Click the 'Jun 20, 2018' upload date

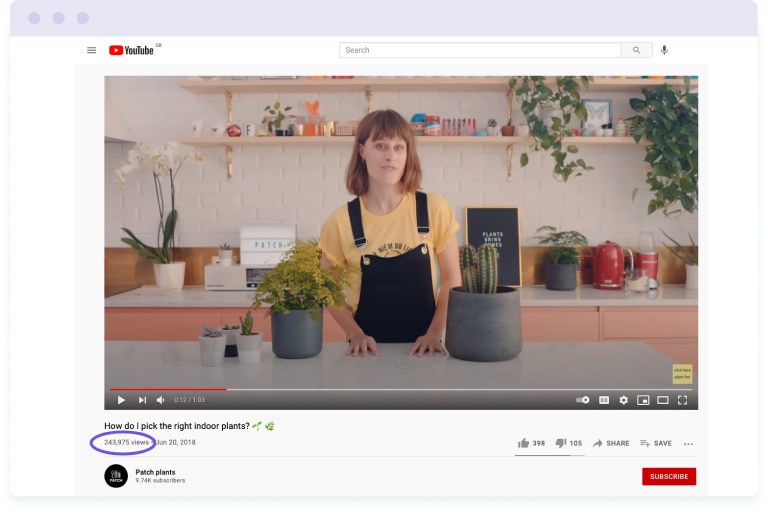pos(176,442)
